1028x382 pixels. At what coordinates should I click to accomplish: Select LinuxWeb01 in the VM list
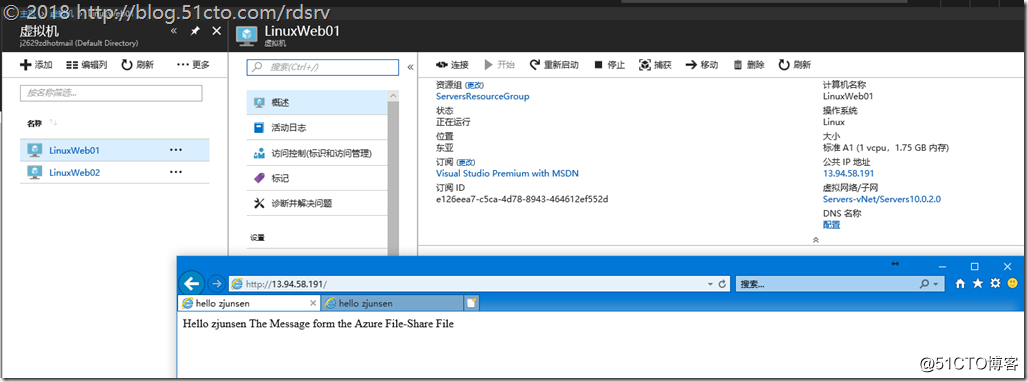tap(115, 150)
